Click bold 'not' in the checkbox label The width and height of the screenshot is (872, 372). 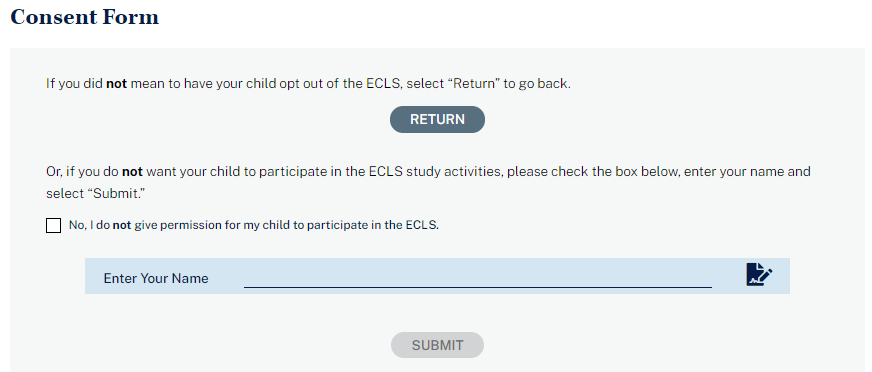tap(122, 225)
